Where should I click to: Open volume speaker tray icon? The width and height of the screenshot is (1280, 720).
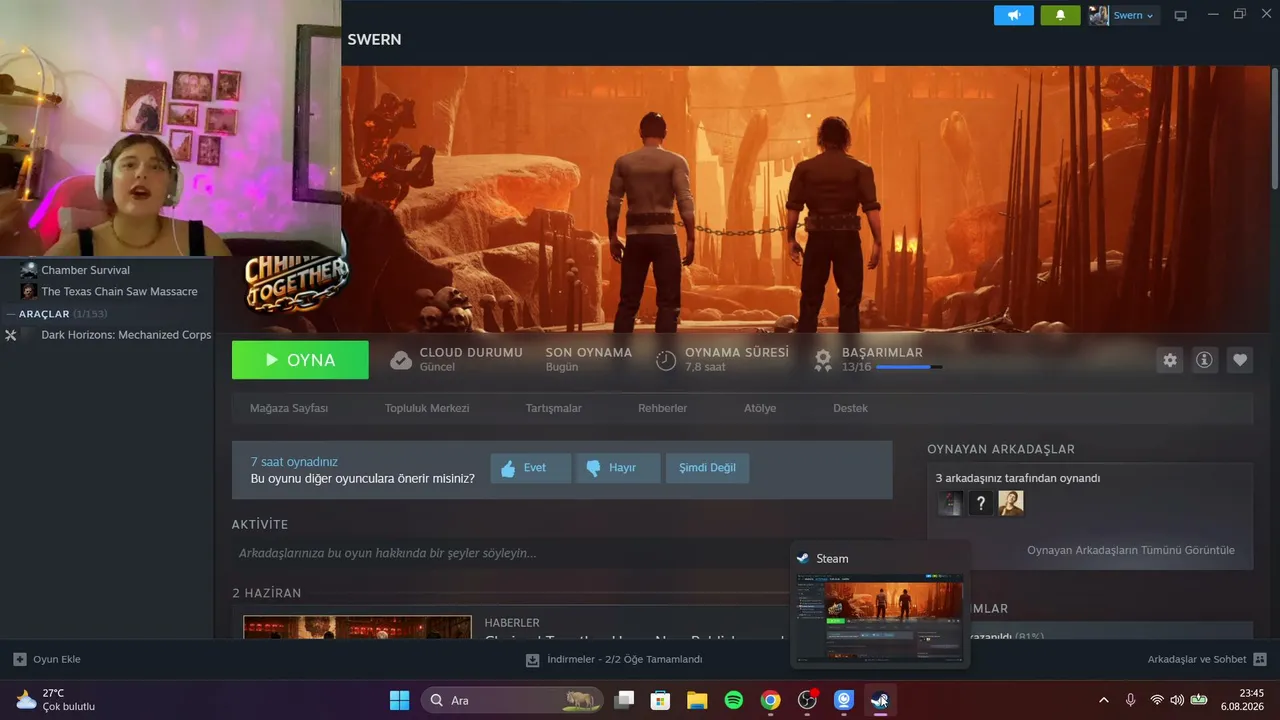tap(1177, 700)
